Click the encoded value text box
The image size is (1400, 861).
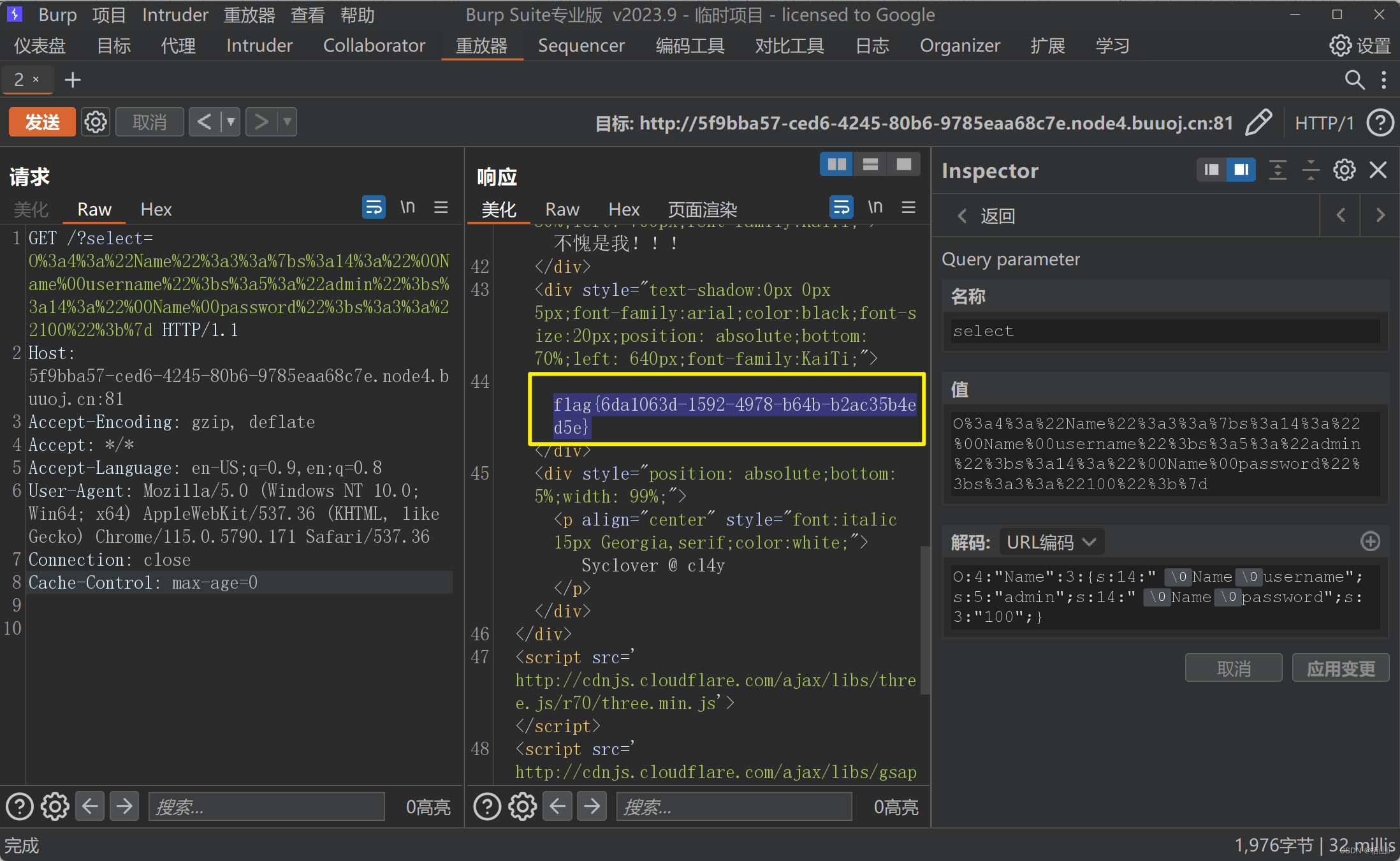[1165, 454]
